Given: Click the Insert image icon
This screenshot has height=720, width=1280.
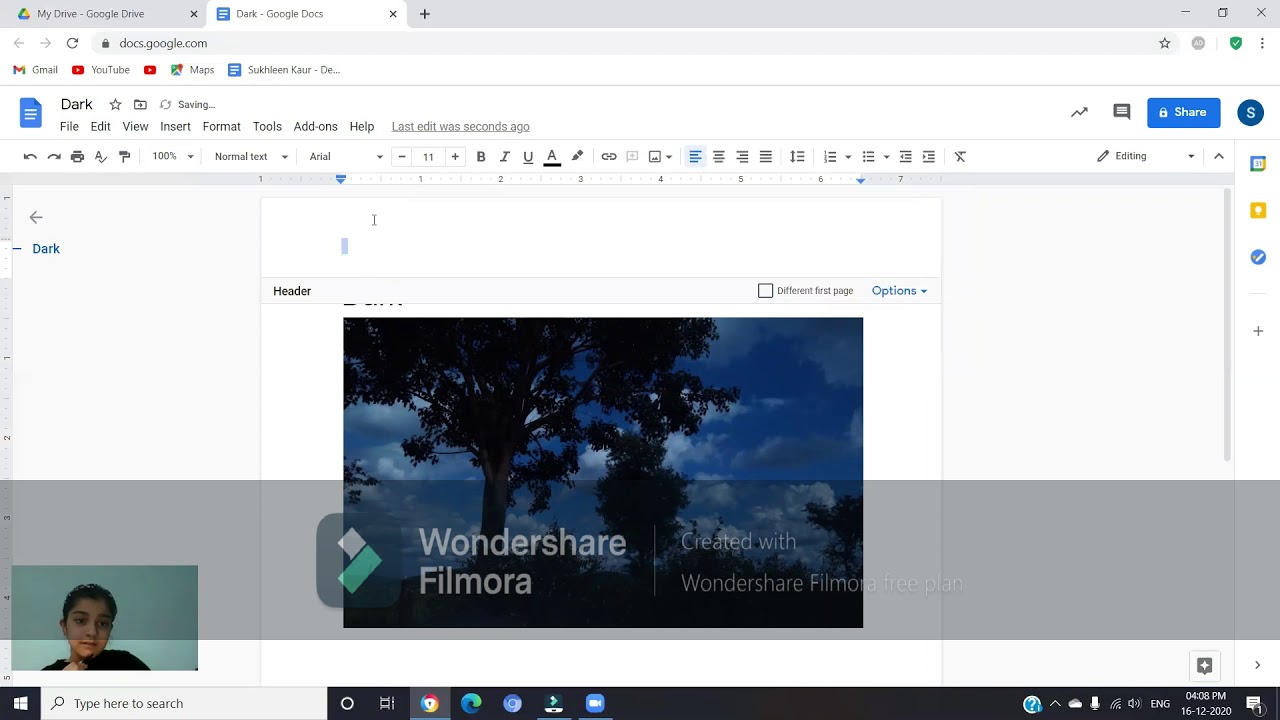Looking at the screenshot, I should tap(655, 156).
